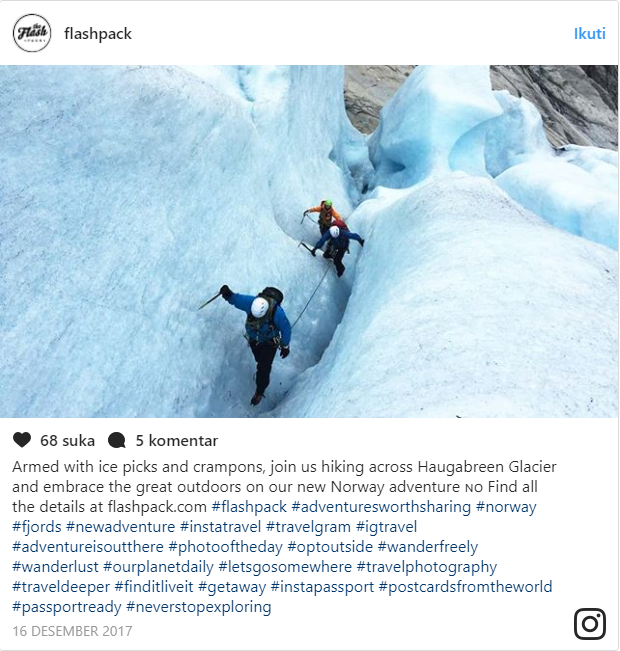Open the #neverstopexploring hashtag
620x651 pixels.
click(198, 607)
